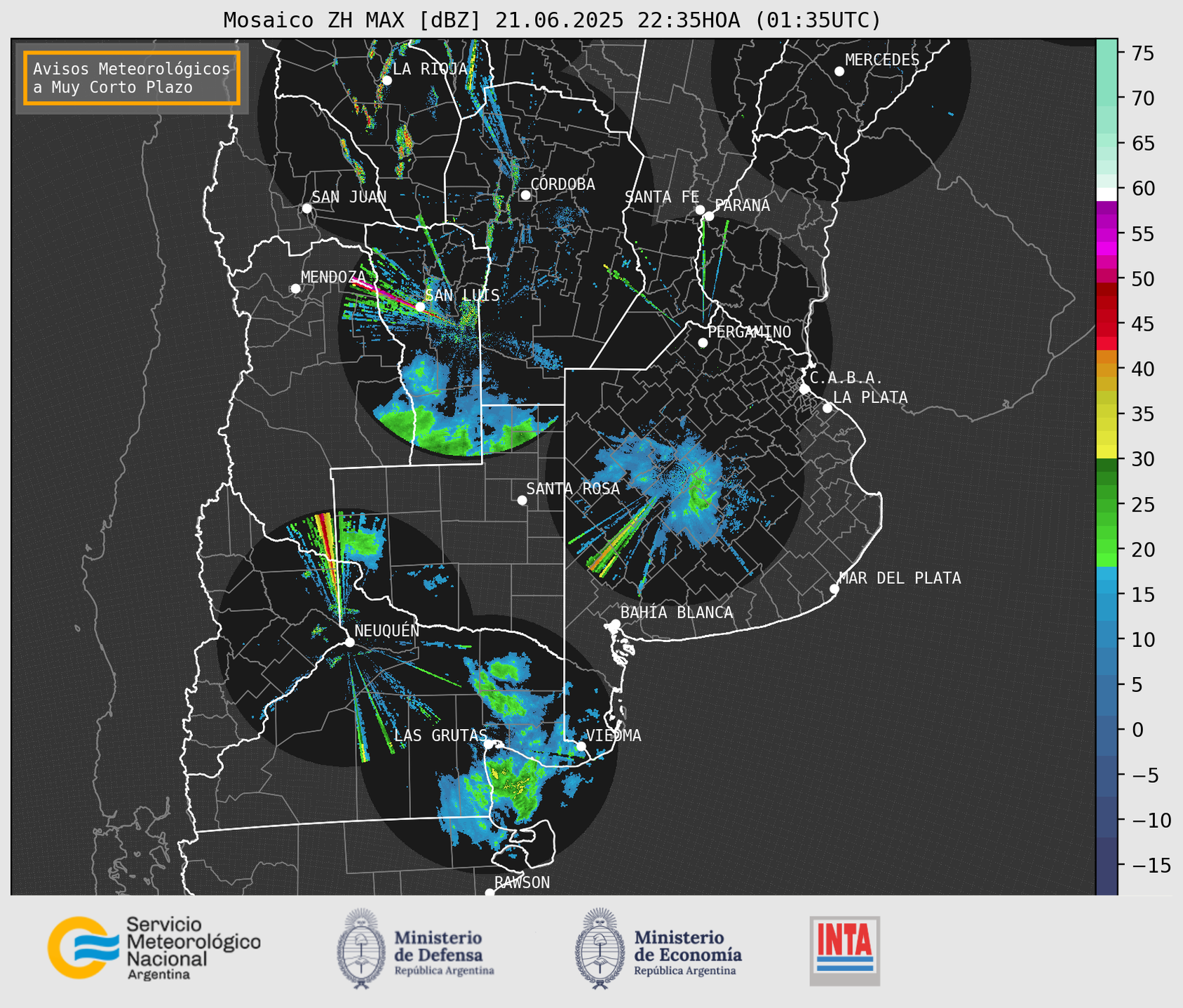This screenshot has height=1008, width=1183.
Task: Click the NEUQUÉN label text
Action: [x=387, y=631]
